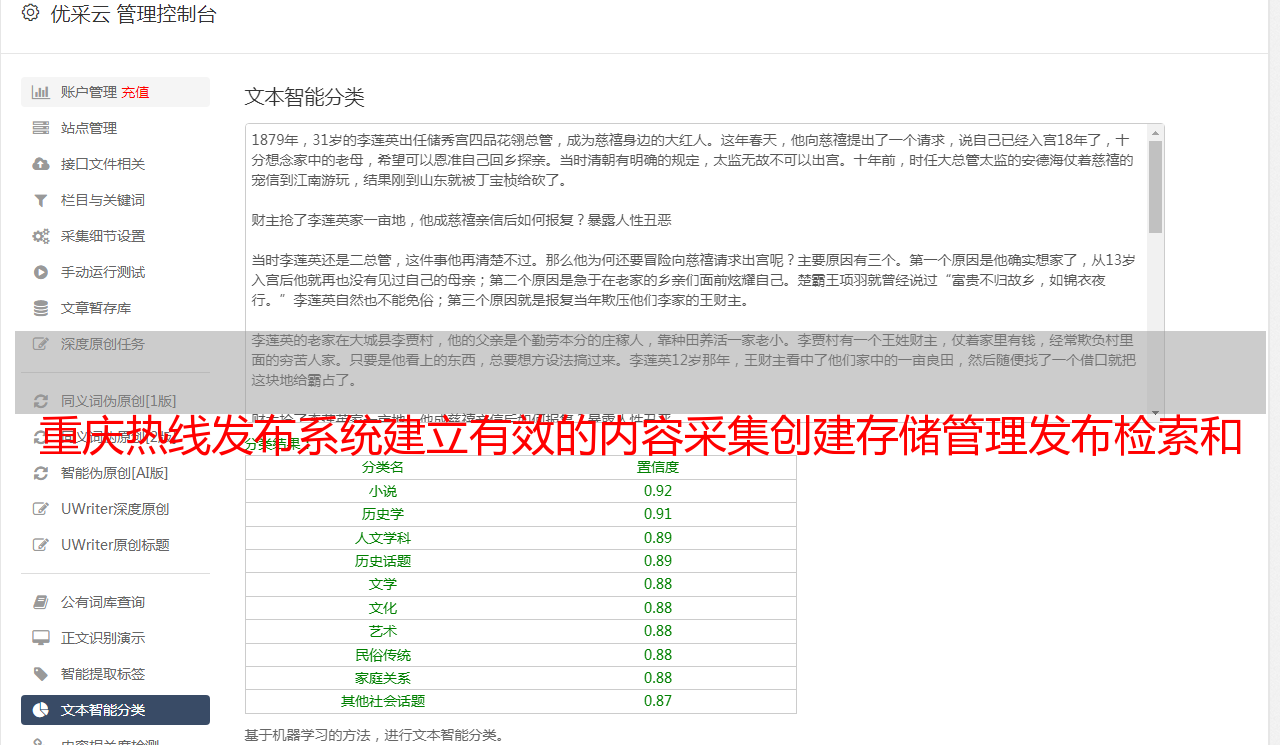Click the book icon for 公有词库查询
Screen dimensions: 1280x745
point(41,602)
